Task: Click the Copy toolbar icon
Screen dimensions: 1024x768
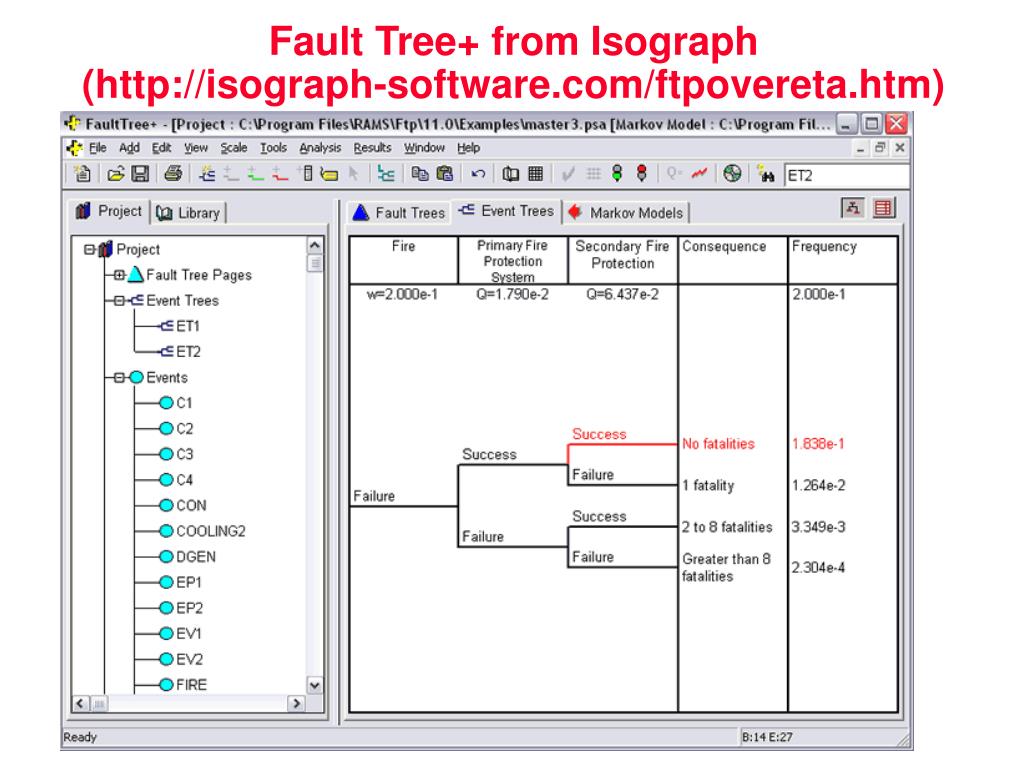Action: coord(420,174)
